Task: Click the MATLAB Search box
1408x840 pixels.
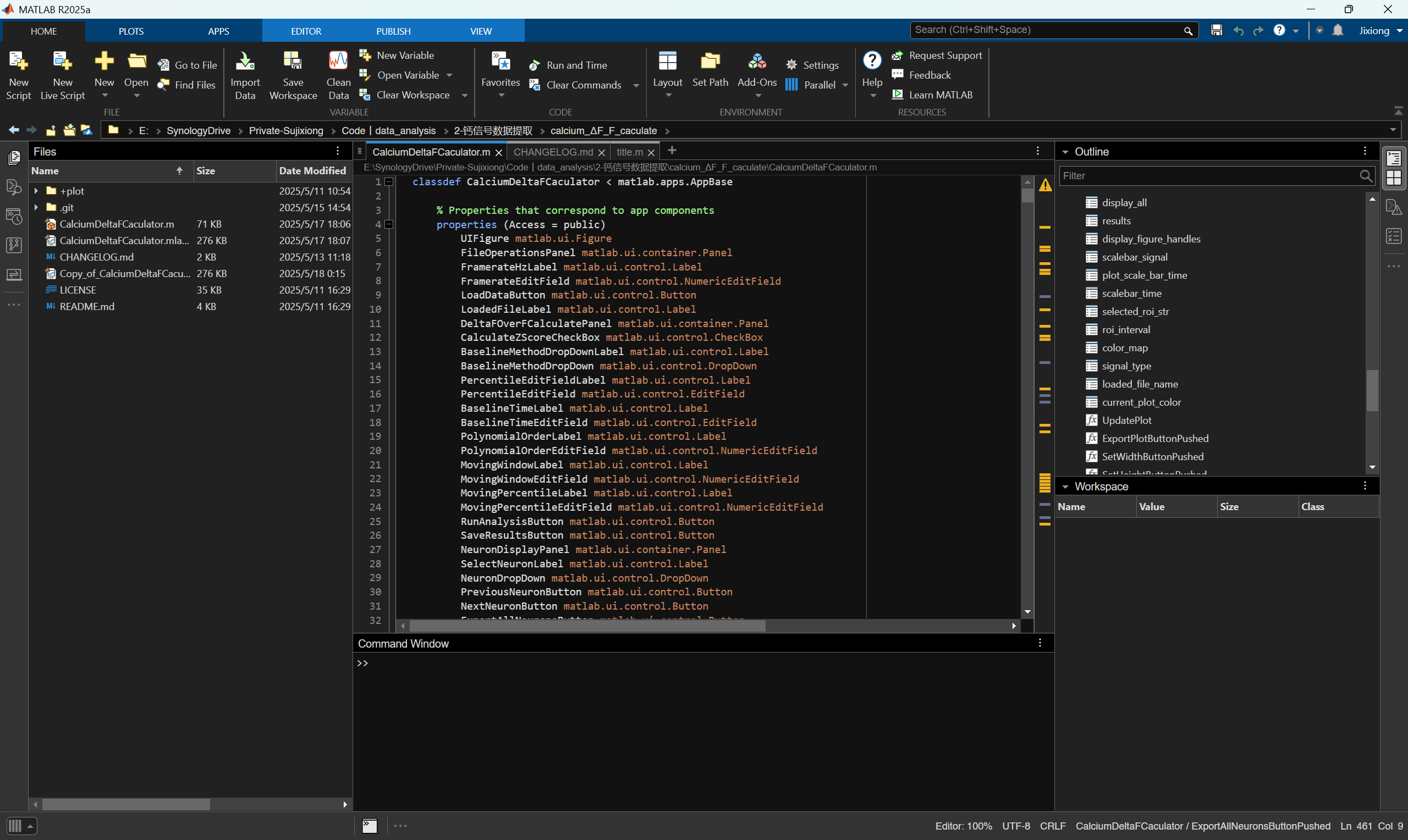Action: click(1054, 30)
